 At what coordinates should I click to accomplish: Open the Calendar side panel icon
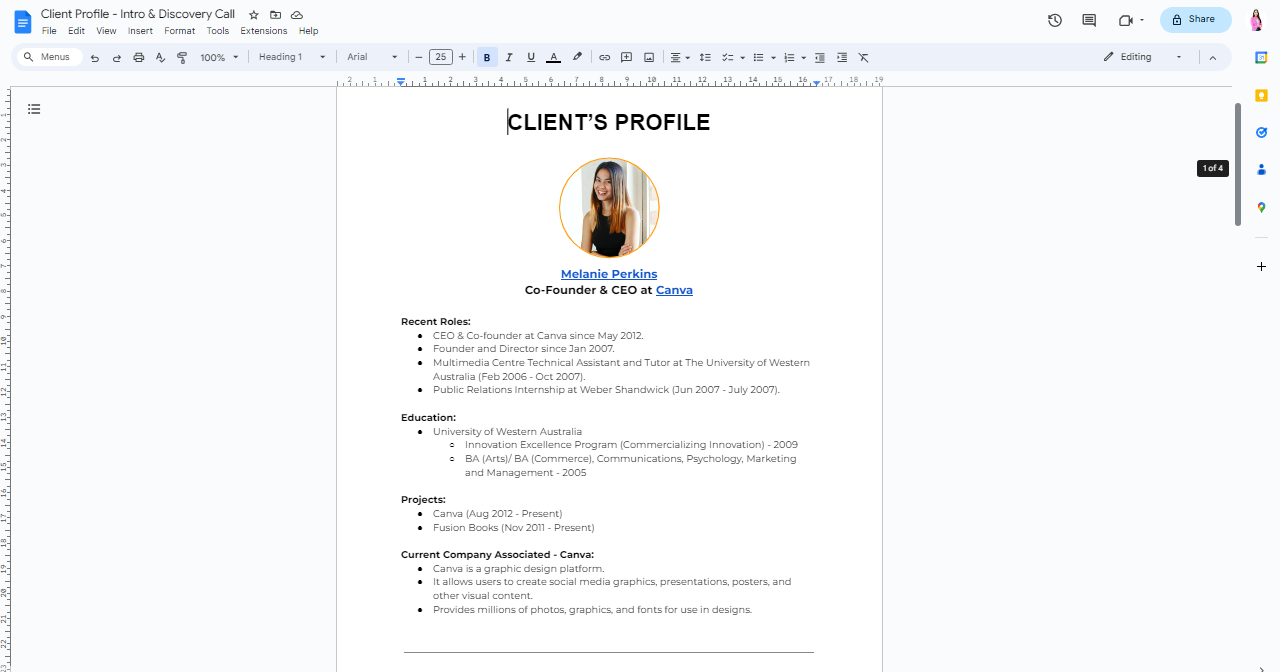[x=1262, y=57]
